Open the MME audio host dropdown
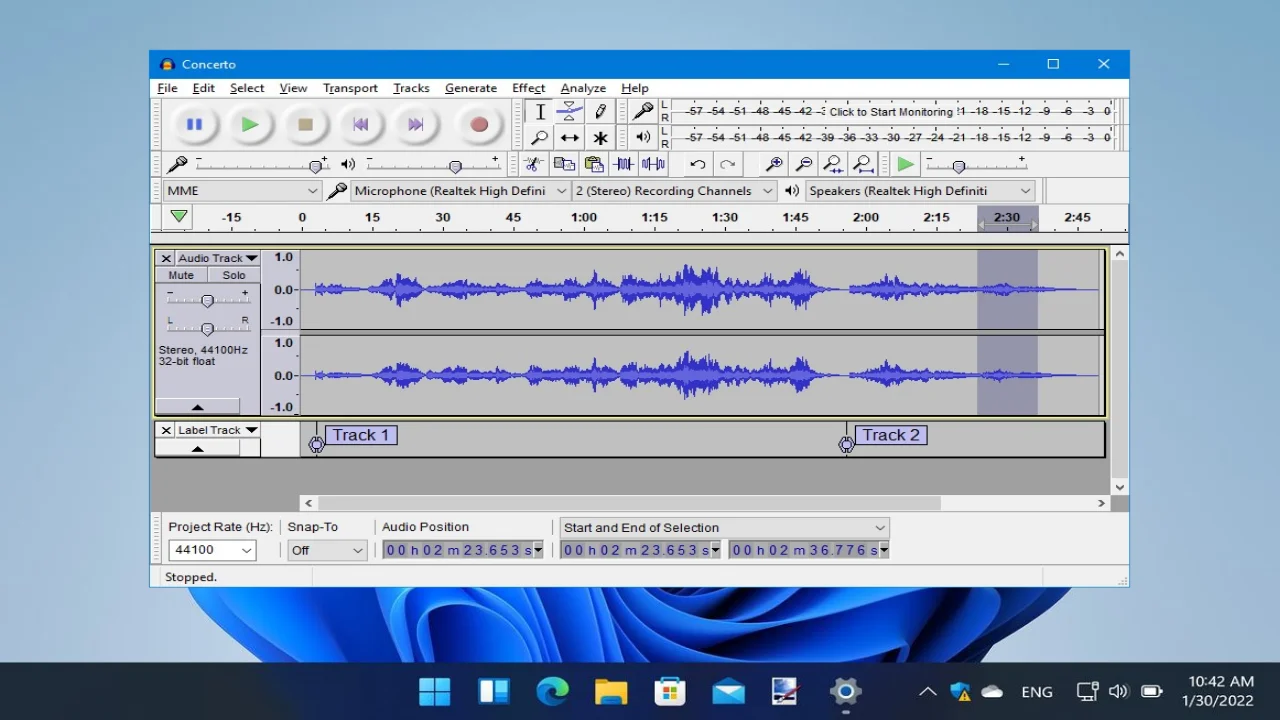Image resolution: width=1280 pixels, height=720 pixels. click(x=242, y=190)
